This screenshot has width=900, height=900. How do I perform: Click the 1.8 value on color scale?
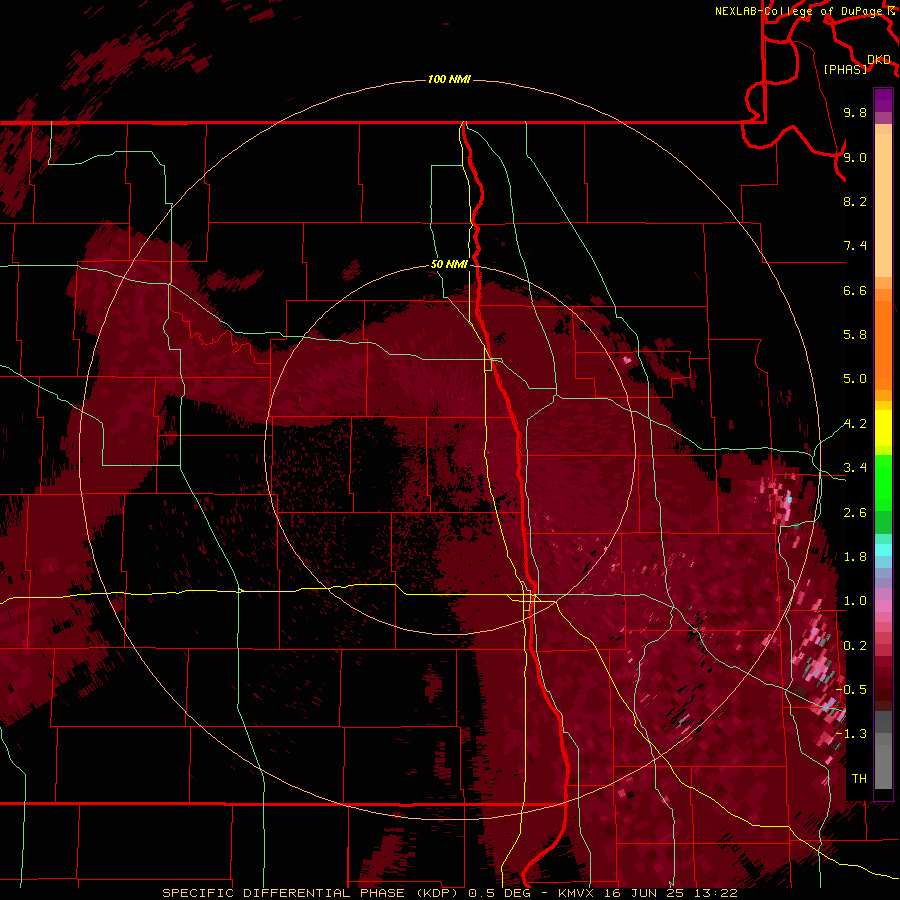pyautogui.click(x=855, y=557)
